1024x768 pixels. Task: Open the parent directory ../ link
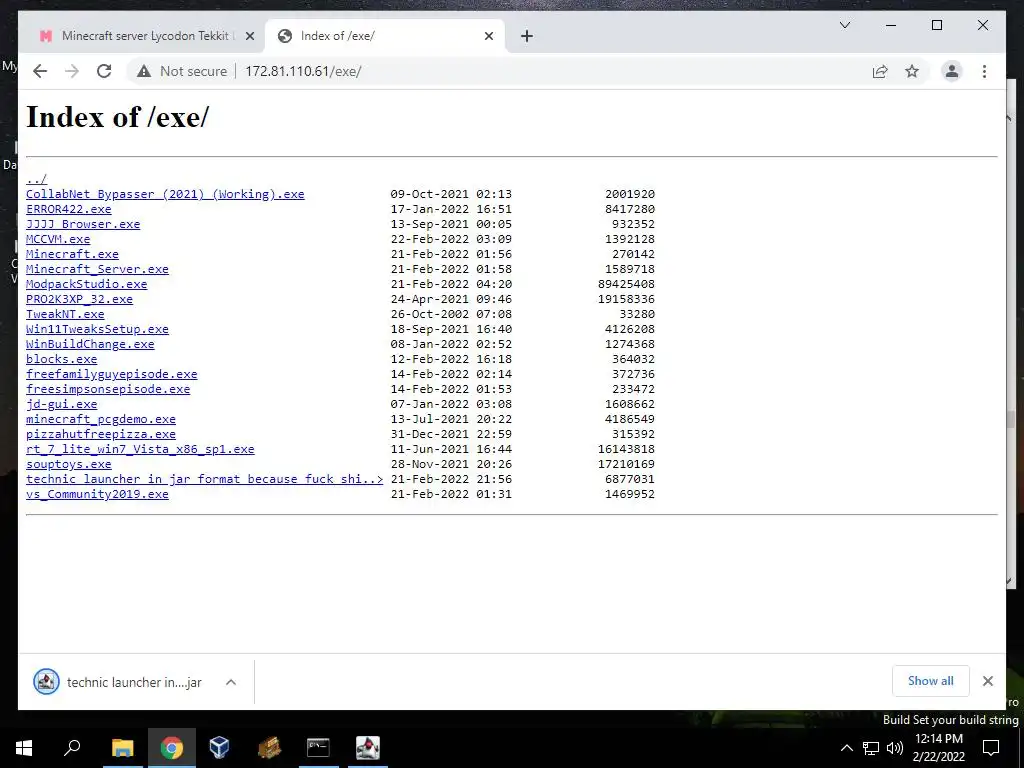[x=36, y=179]
